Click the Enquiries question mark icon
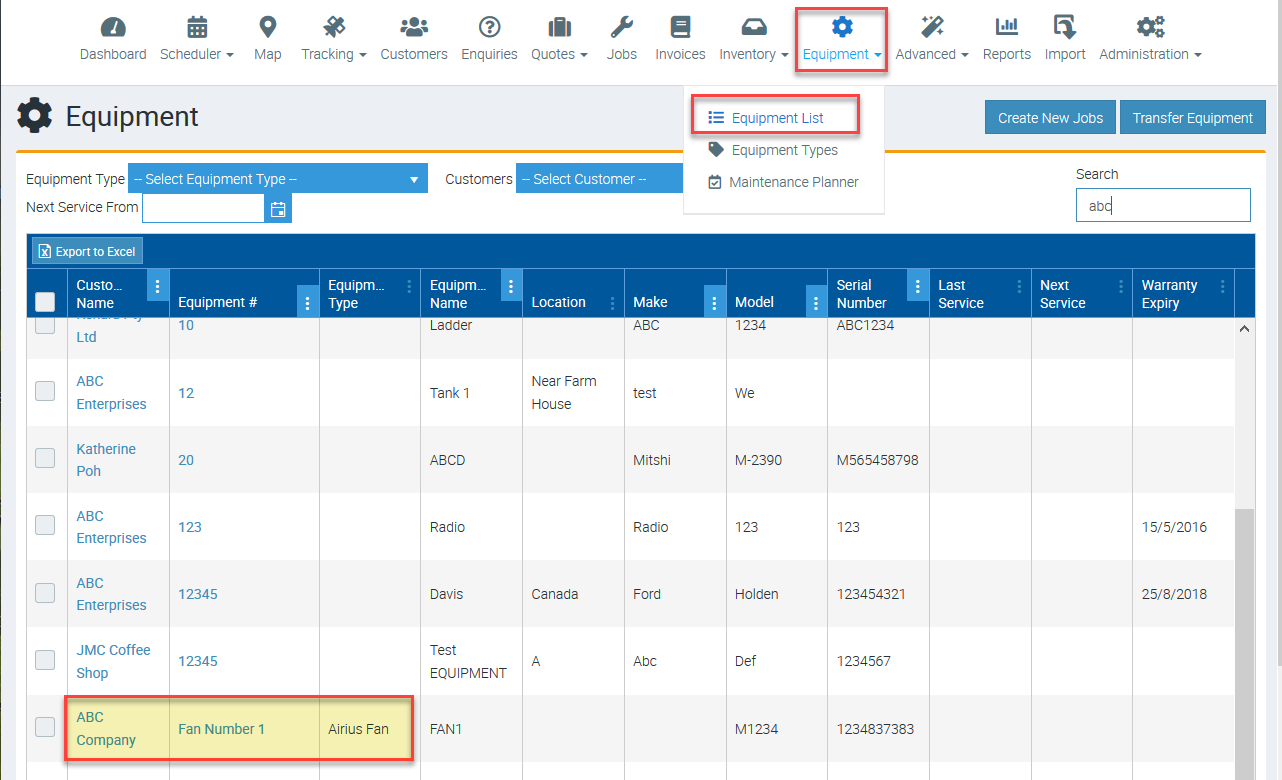Image resolution: width=1282 pixels, height=780 pixels. [489, 27]
